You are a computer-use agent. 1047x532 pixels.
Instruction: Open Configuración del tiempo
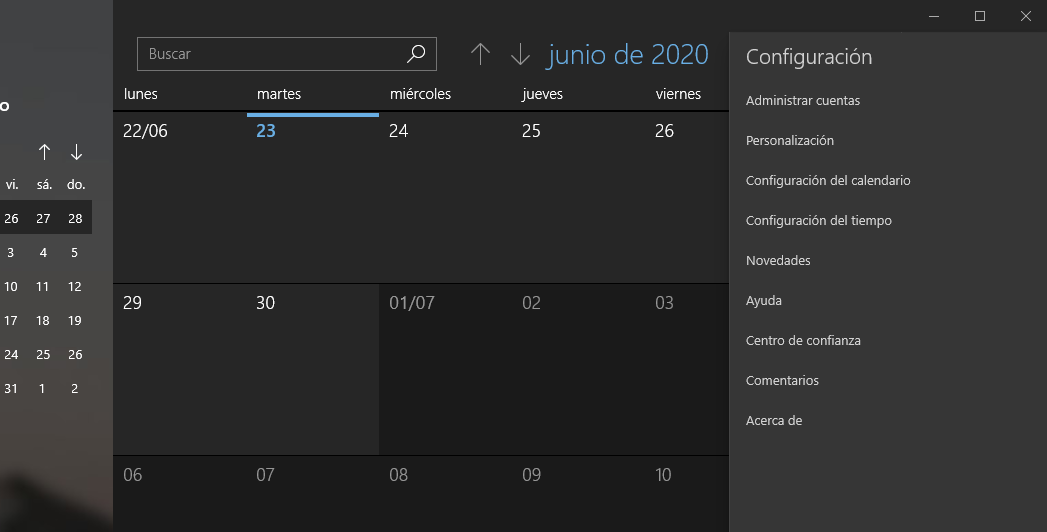point(819,221)
